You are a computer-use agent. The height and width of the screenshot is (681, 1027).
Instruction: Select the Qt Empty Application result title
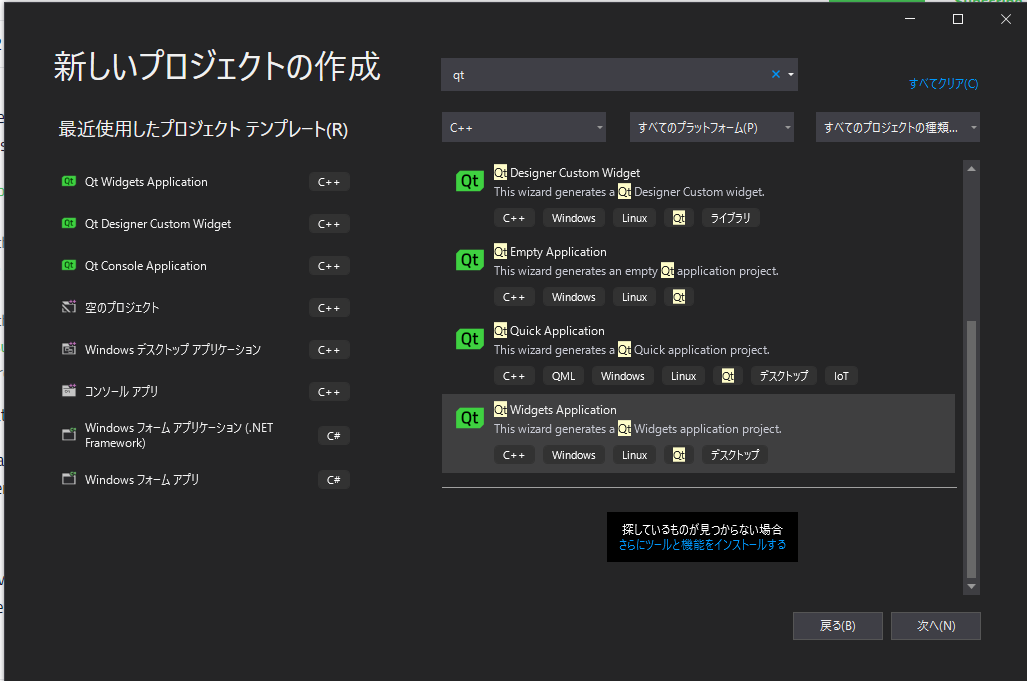(550, 252)
